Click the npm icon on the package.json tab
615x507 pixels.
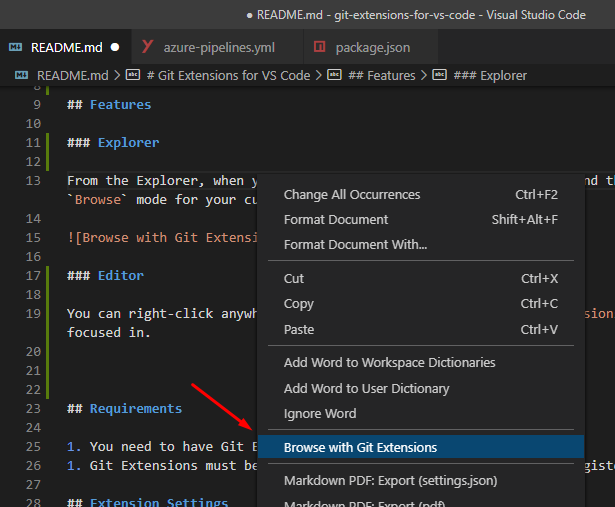320,47
